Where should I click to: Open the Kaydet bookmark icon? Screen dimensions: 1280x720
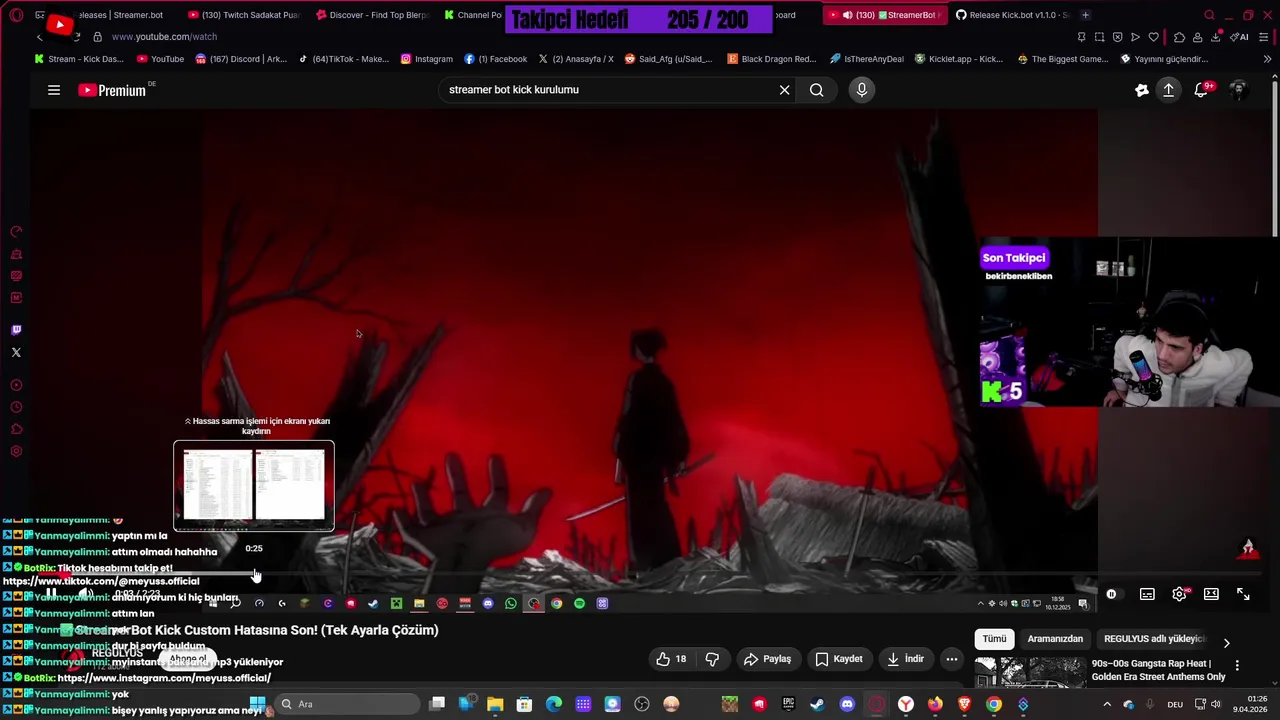[821, 659]
